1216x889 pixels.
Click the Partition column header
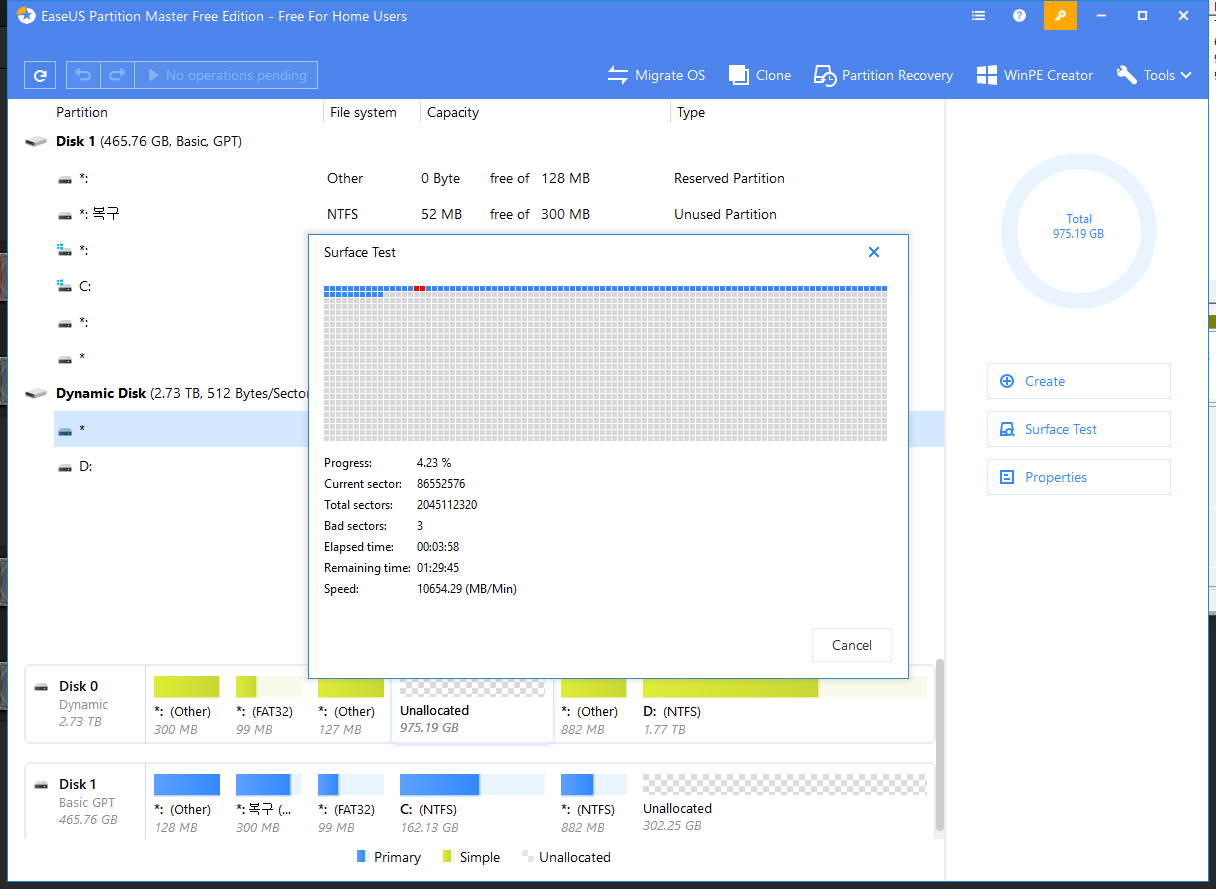click(x=82, y=112)
